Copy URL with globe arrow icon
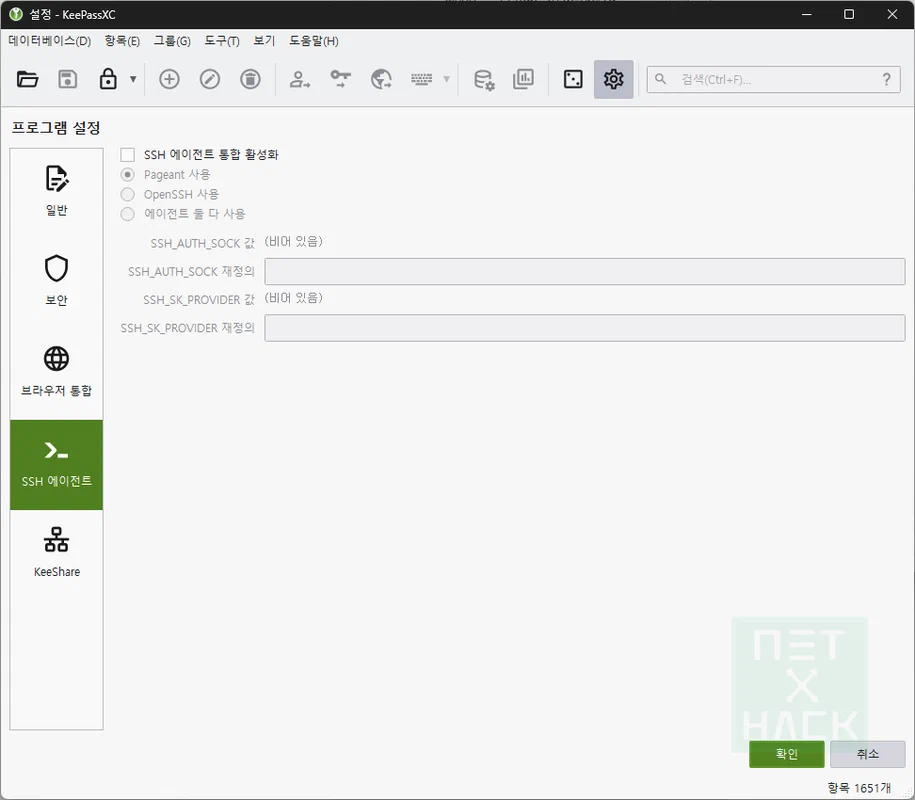915x800 pixels. click(x=381, y=79)
